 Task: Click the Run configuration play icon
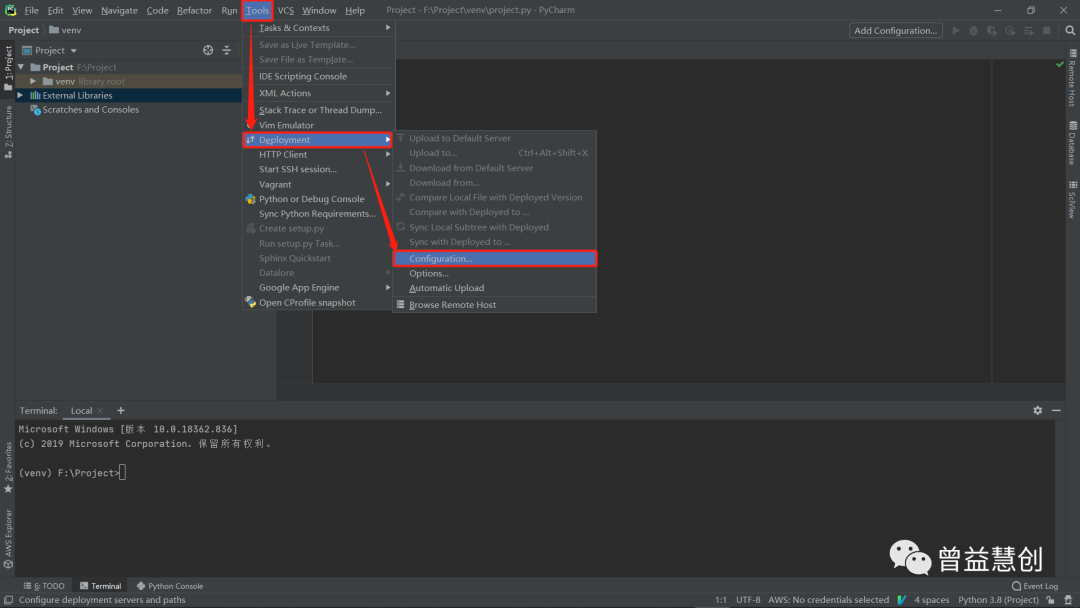pos(955,30)
